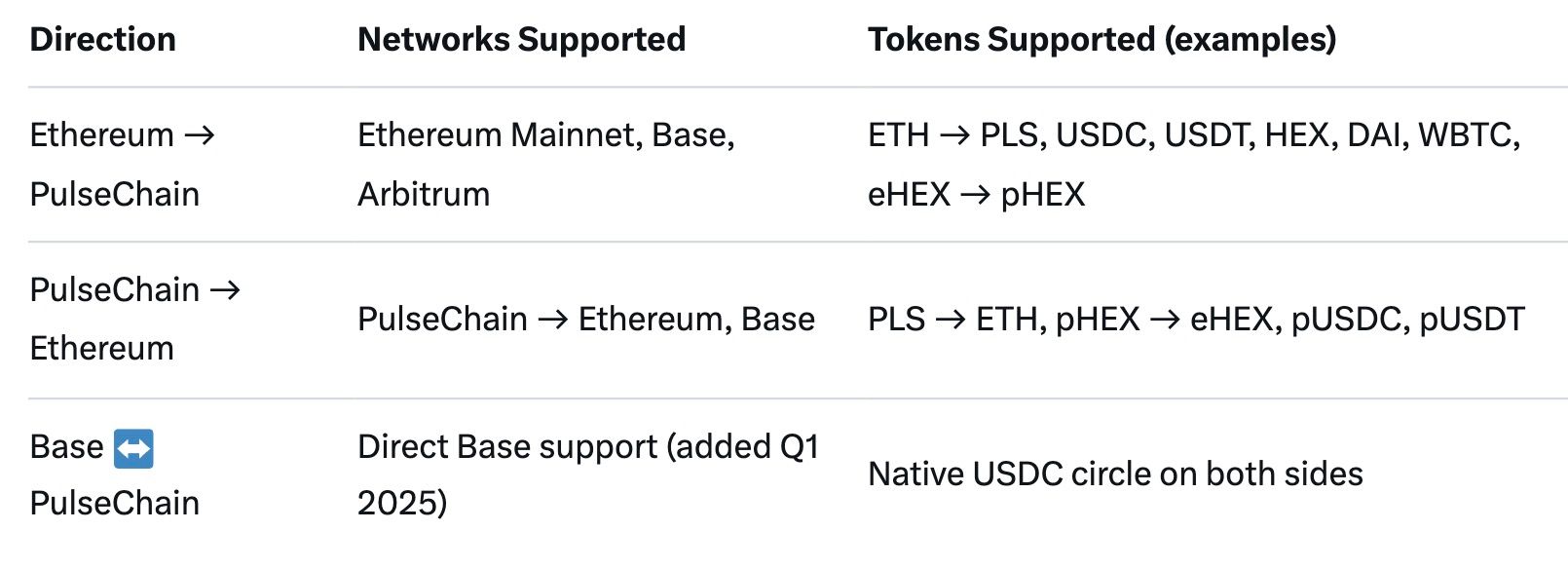Click the blue left-right arrow emoji
Screen dimensions: 1568x569
pyautogui.click(x=133, y=449)
